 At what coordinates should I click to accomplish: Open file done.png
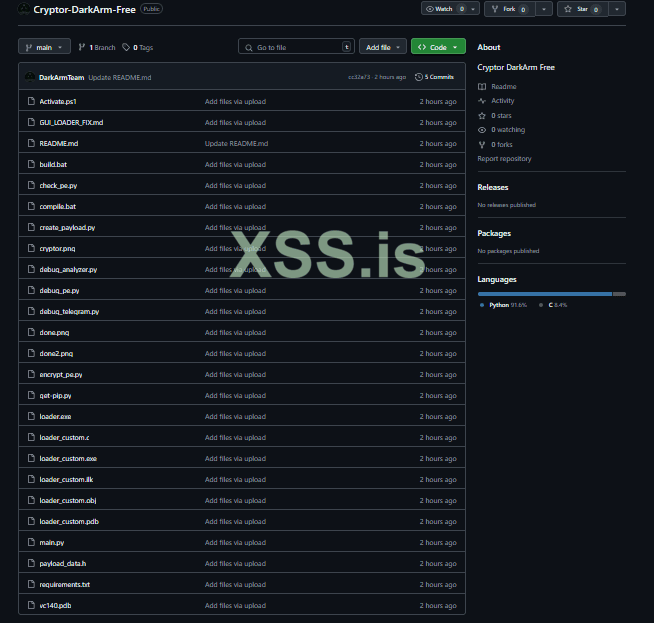pyautogui.click(x=54, y=333)
